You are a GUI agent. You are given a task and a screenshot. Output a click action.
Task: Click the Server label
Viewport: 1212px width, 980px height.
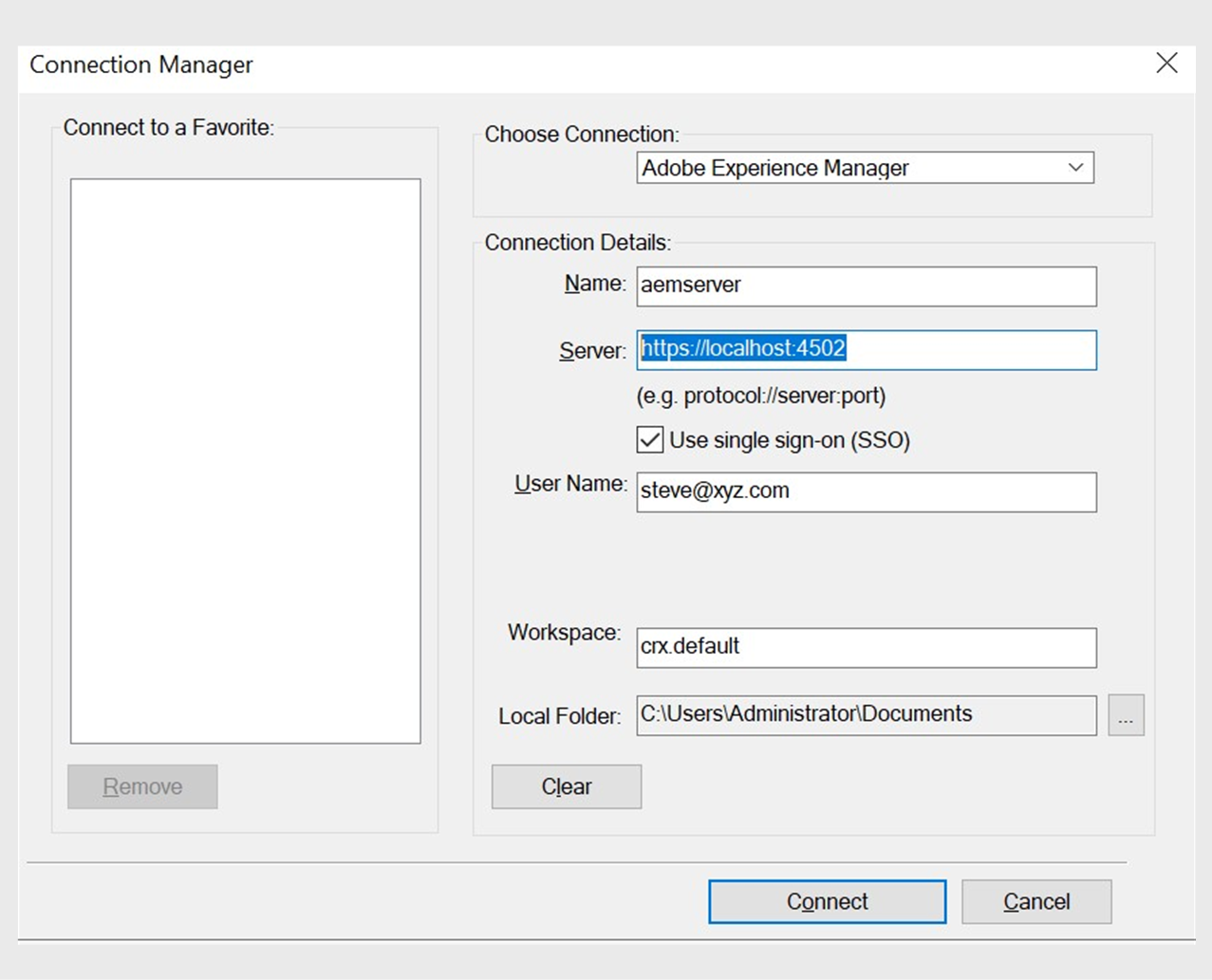592,351
